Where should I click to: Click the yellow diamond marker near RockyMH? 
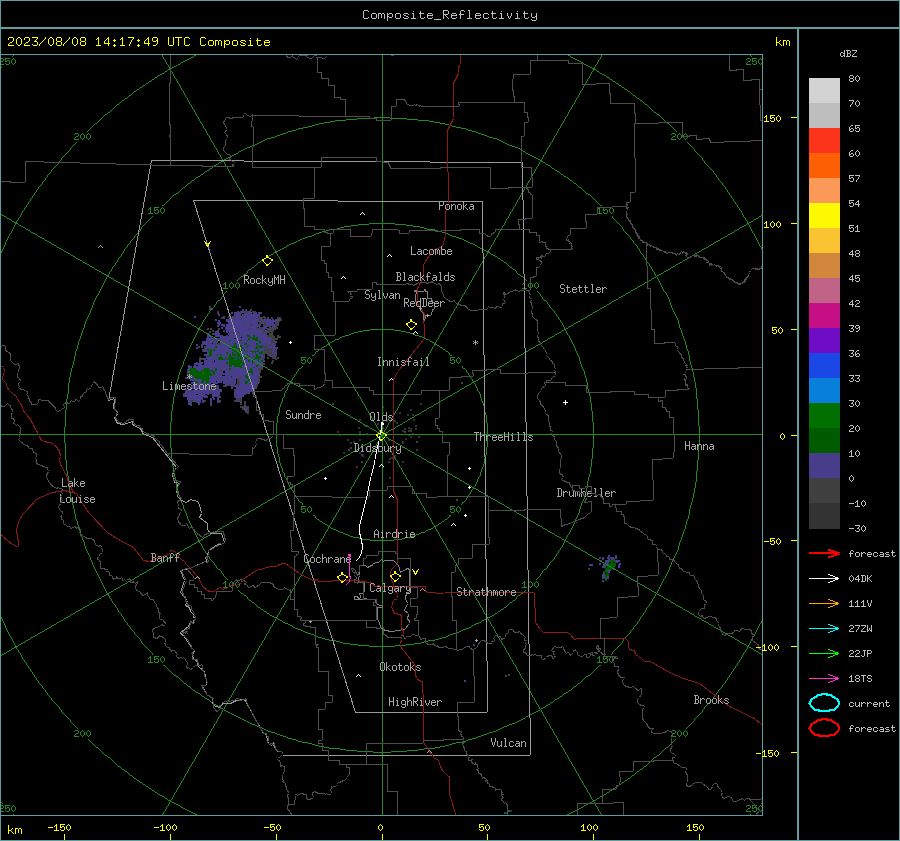tap(267, 261)
